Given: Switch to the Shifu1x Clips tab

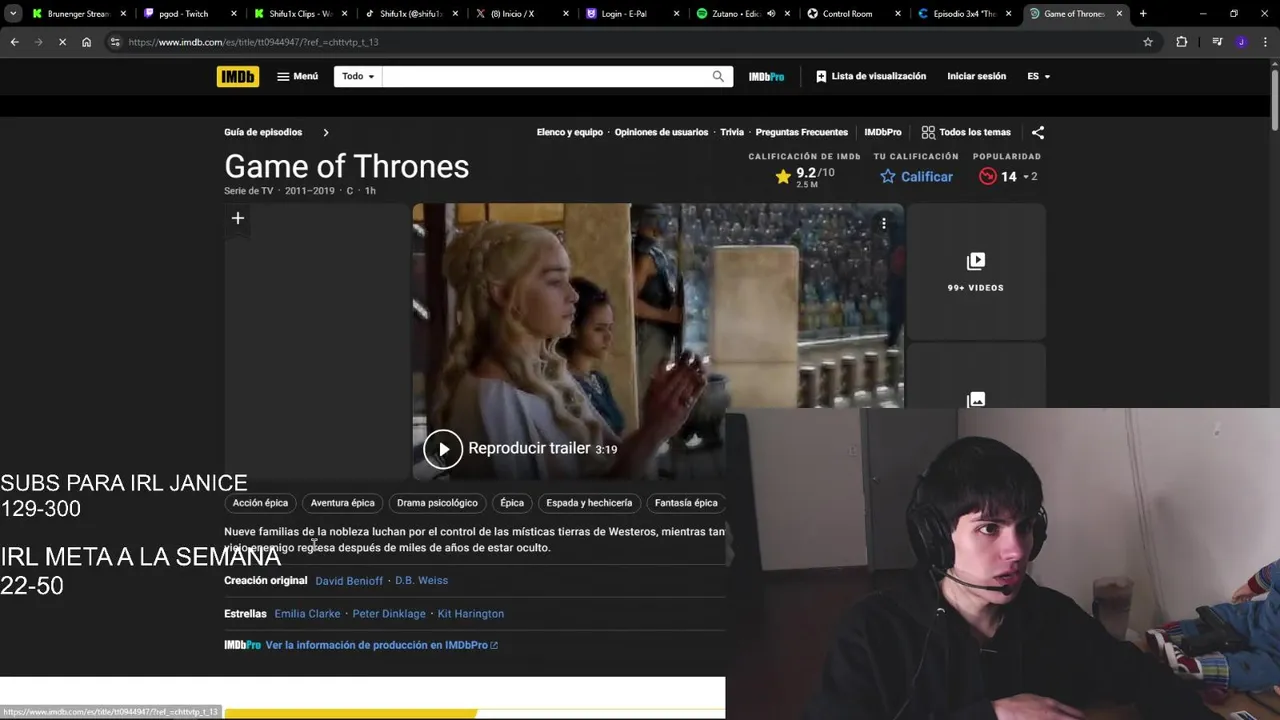Looking at the screenshot, I should (299, 14).
